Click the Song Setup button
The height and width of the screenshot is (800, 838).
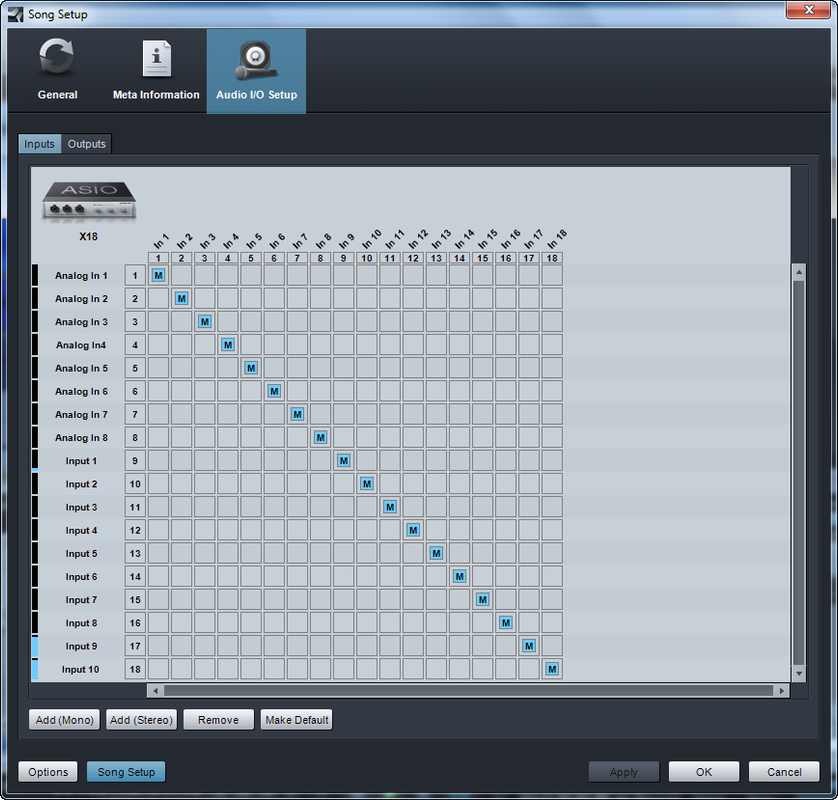[x=126, y=772]
